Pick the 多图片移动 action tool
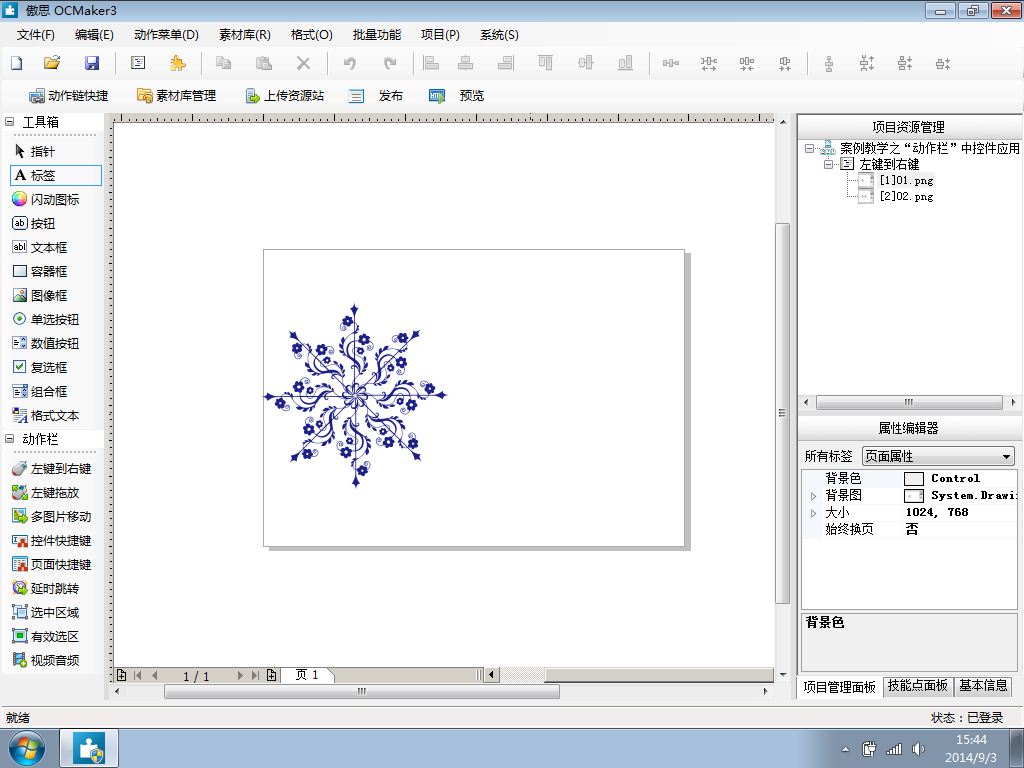 point(51,517)
